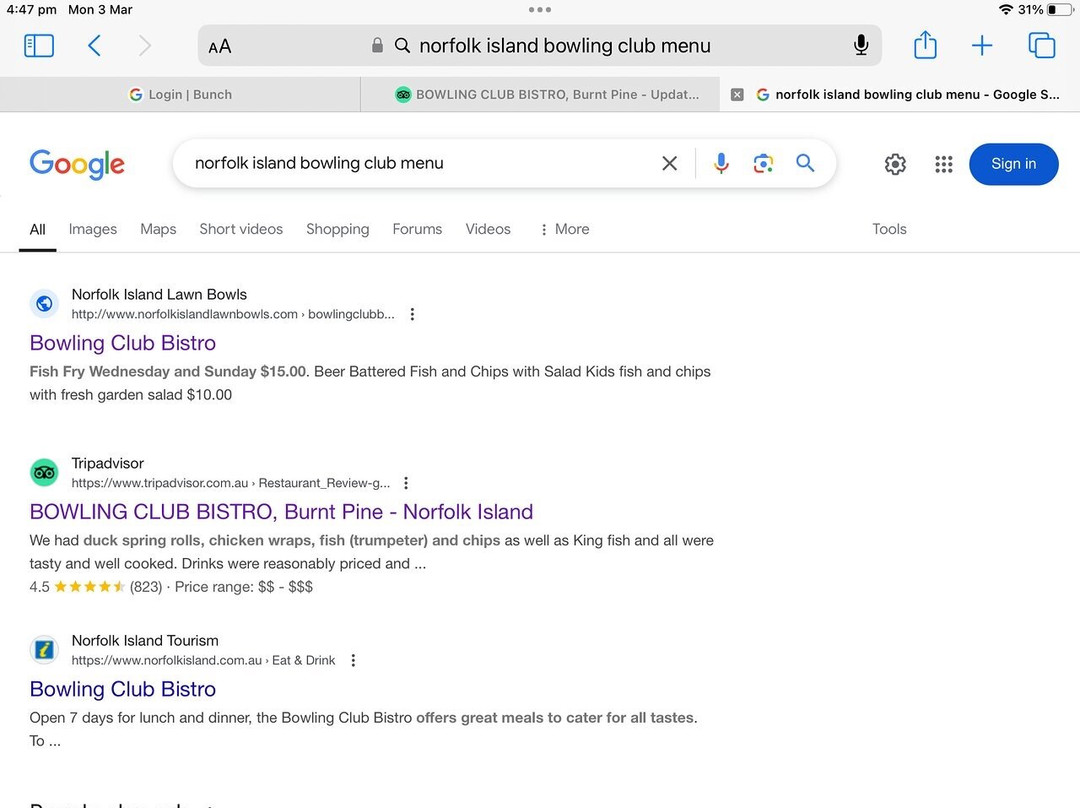Tap the battery indicator
This screenshot has width=1080, height=808.
pyautogui.click(x=1061, y=10)
